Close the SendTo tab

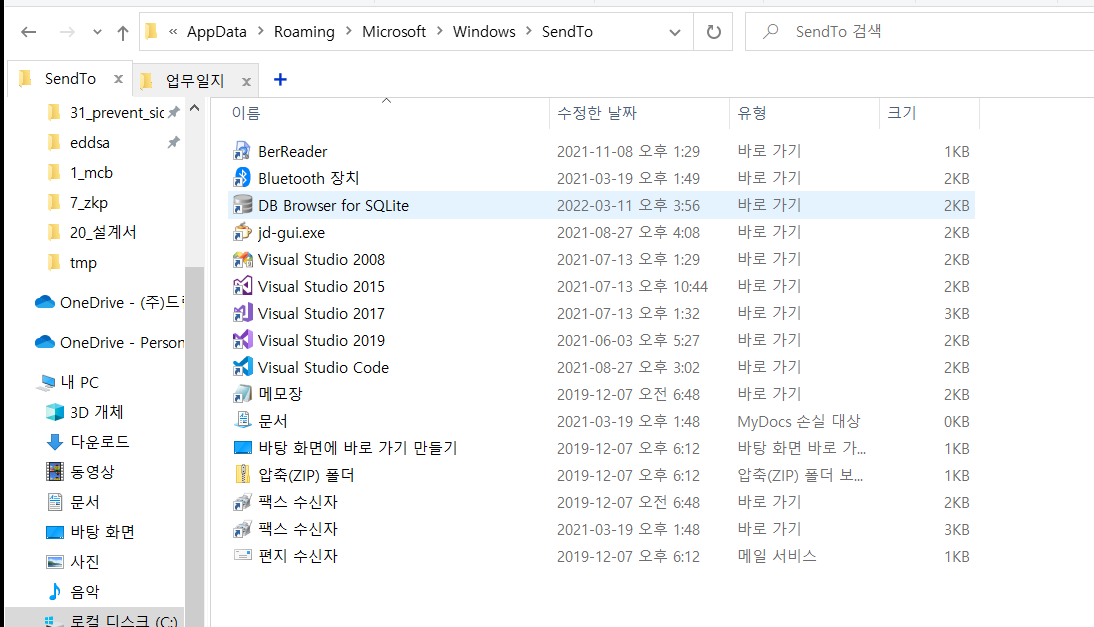tap(119, 79)
